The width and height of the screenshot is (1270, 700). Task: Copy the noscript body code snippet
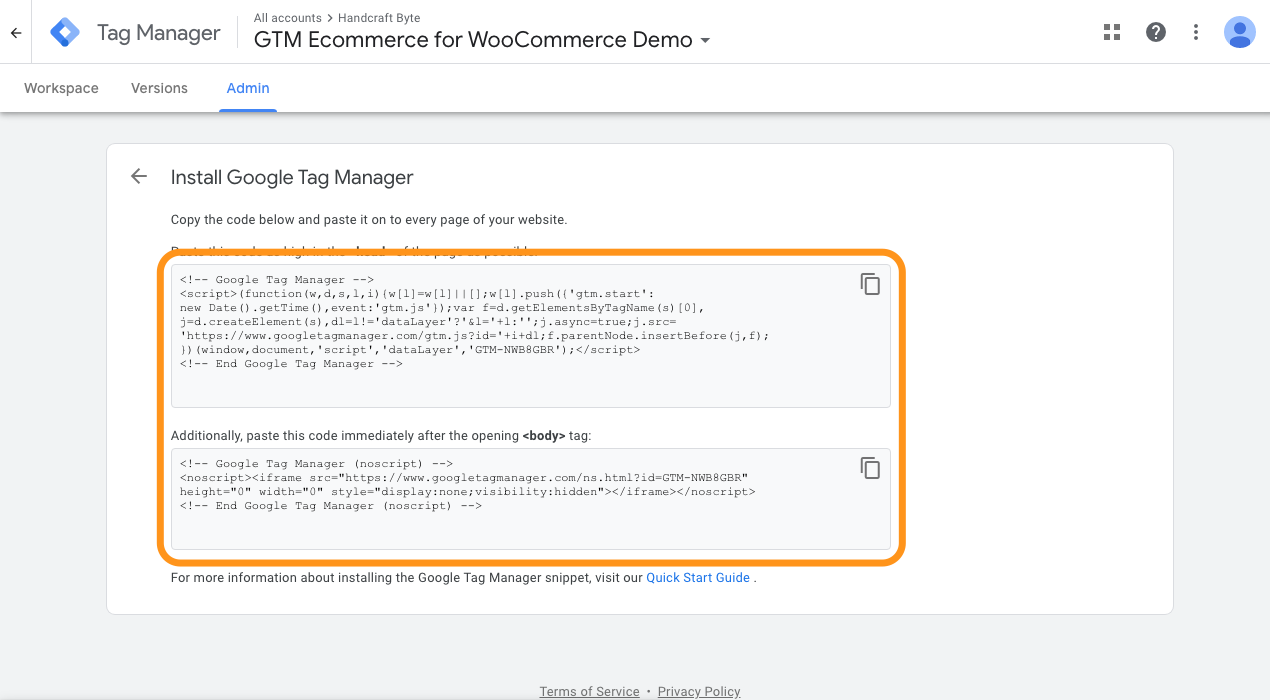tap(870, 468)
